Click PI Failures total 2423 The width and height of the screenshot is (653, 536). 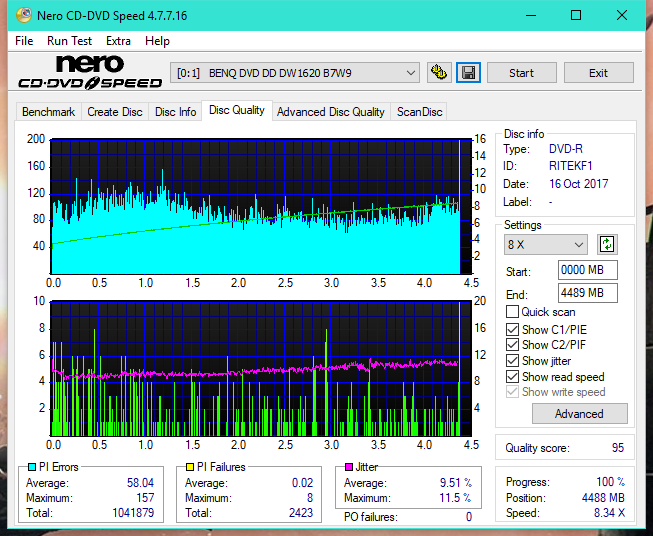click(x=301, y=513)
